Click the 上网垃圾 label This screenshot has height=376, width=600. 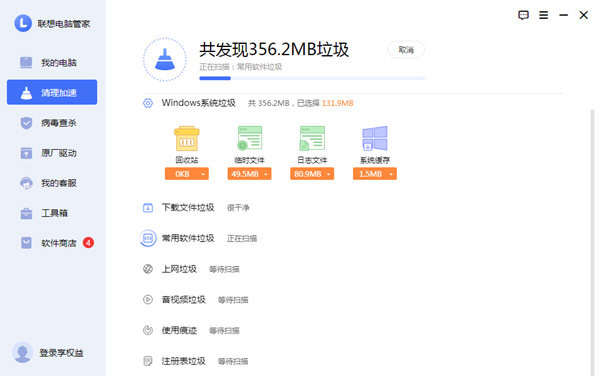[x=179, y=269]
